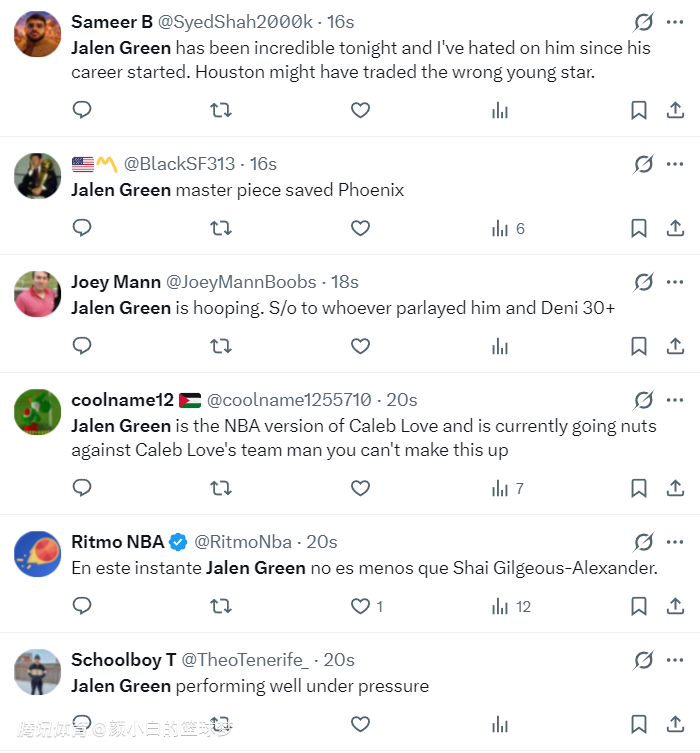This screenshot has height=753, width=700.
Task: Repost Joey Mann's tweet
Action: (221, 346)
